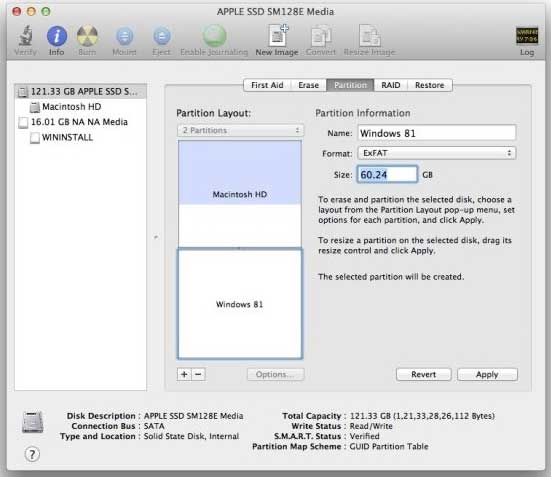Click 'The selected partition will be created.' text
This screenshot has height=477, width=551.
391,277
